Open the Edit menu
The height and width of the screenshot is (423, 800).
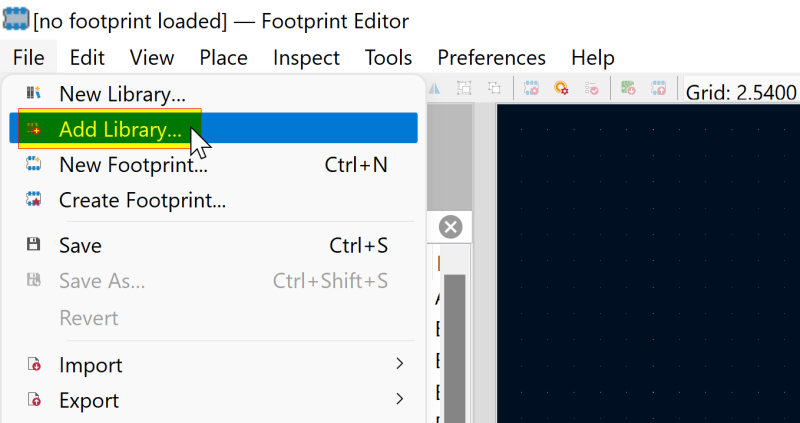coord(87,58)
